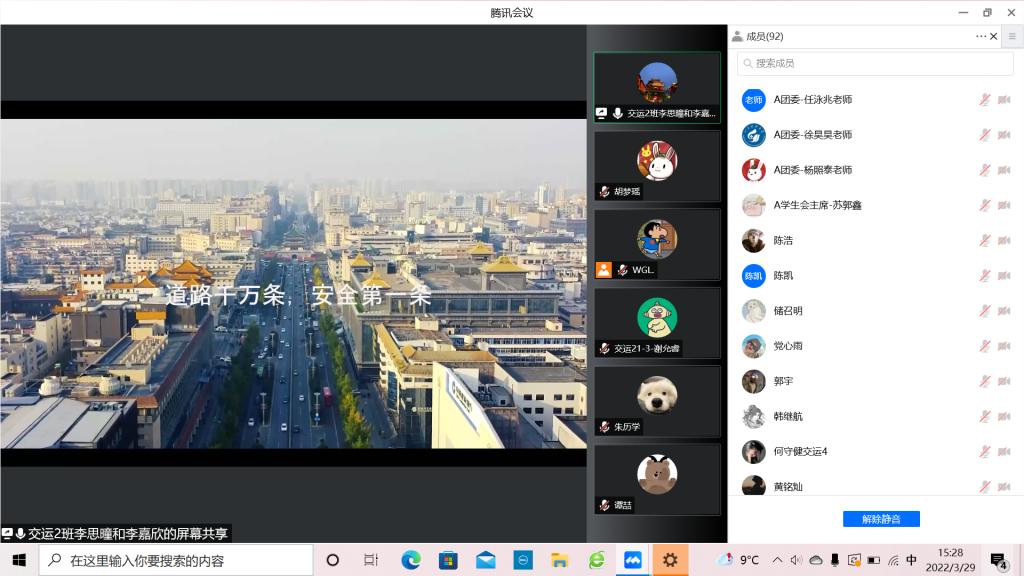
Task: Open the members panel three-dots more menu
Action: (981, 36)
